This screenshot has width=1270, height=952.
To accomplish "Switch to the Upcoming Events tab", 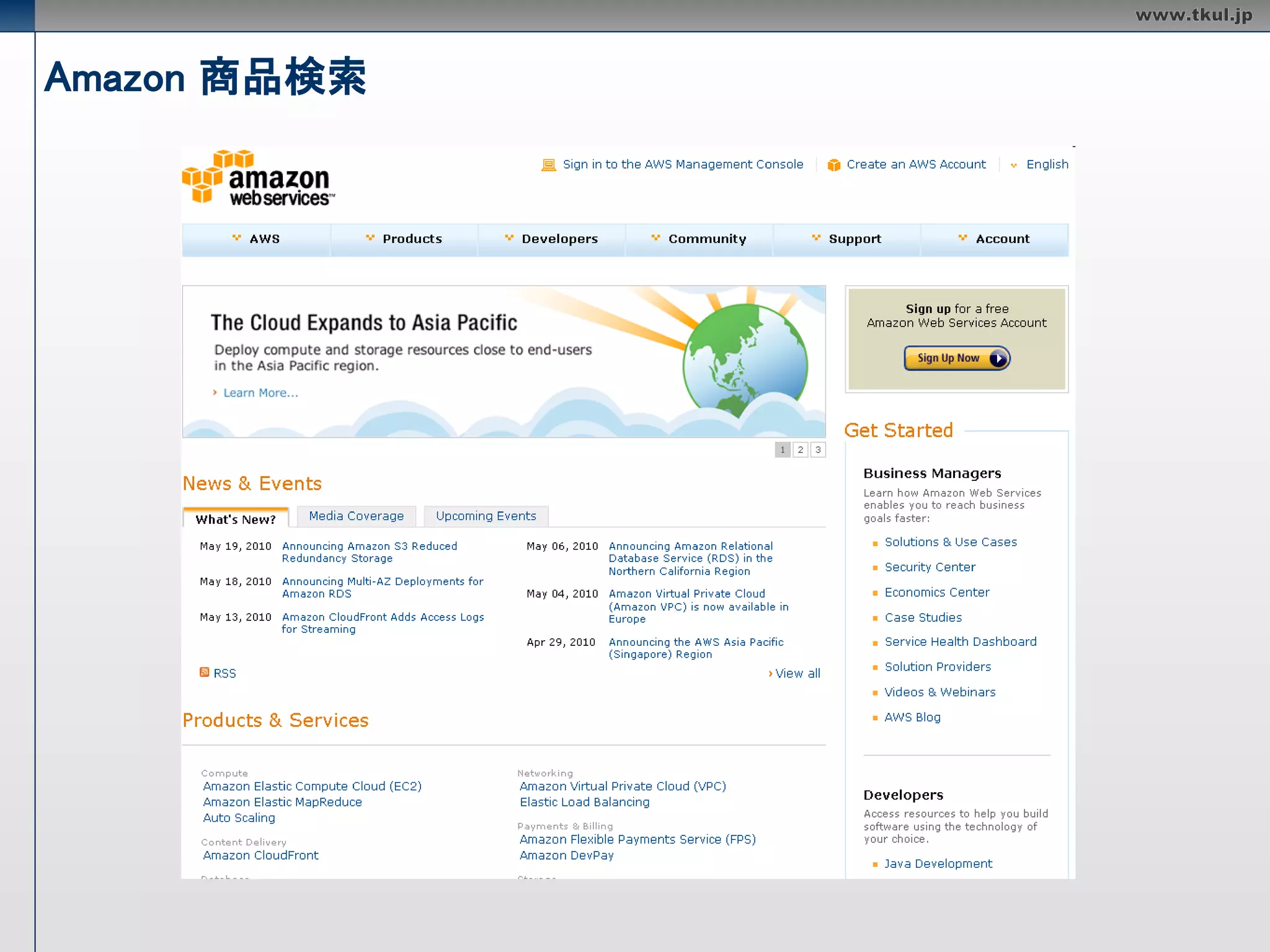I will pyautogui.click(x=486, y=516).
